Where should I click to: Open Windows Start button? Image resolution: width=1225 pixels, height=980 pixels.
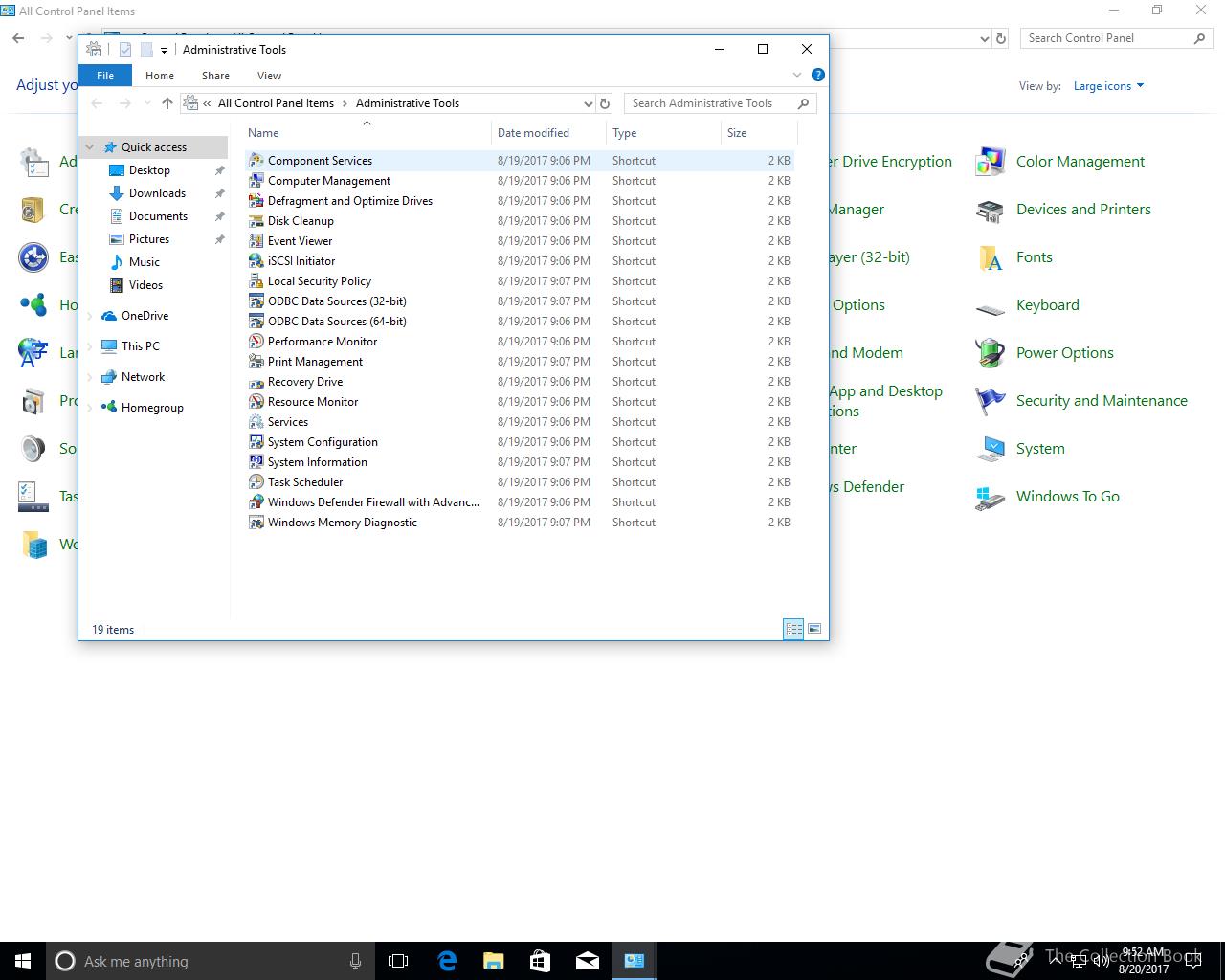[23, 961]
